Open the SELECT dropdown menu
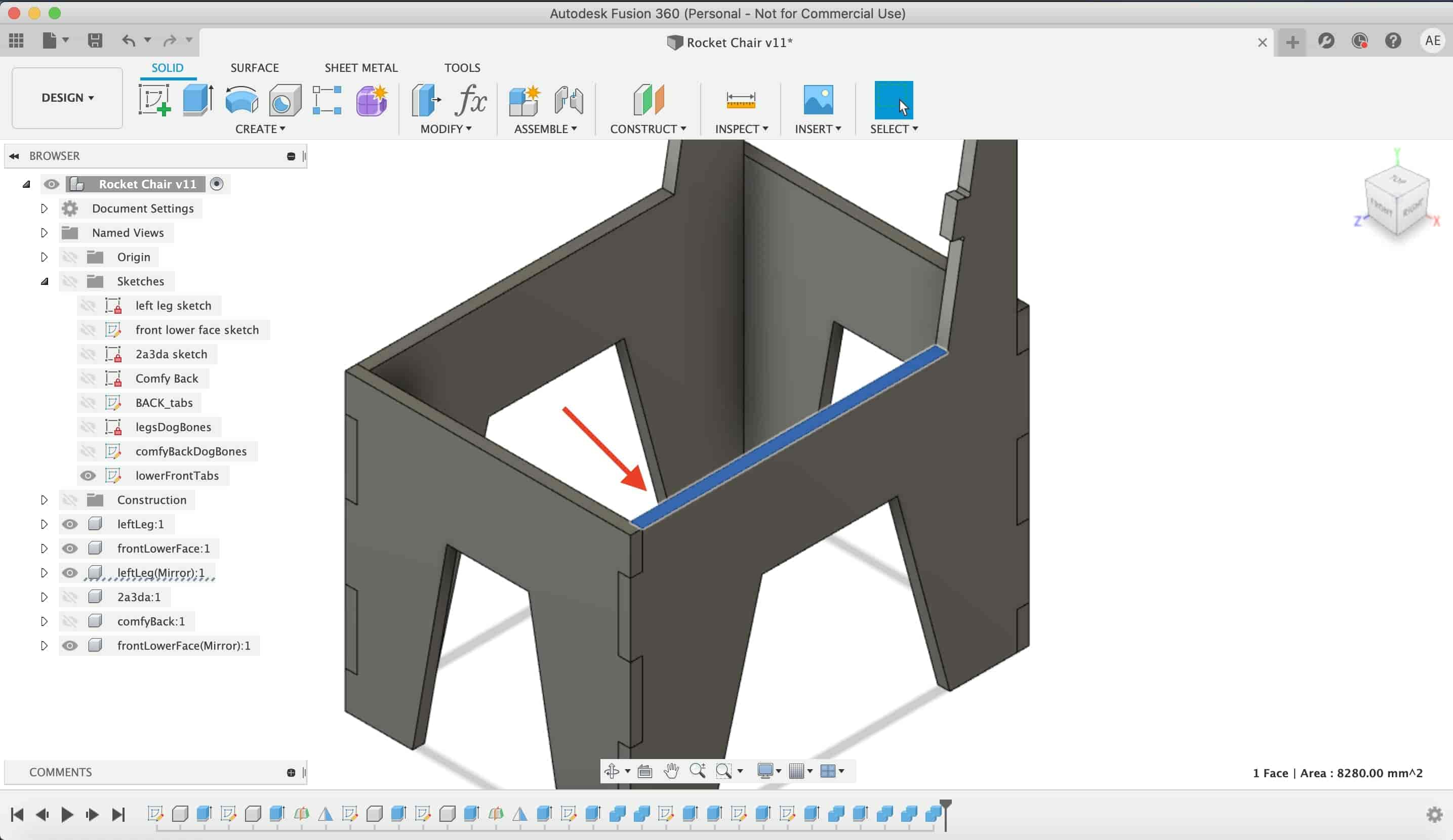The image size is (1453, 840). coord(894,129)
